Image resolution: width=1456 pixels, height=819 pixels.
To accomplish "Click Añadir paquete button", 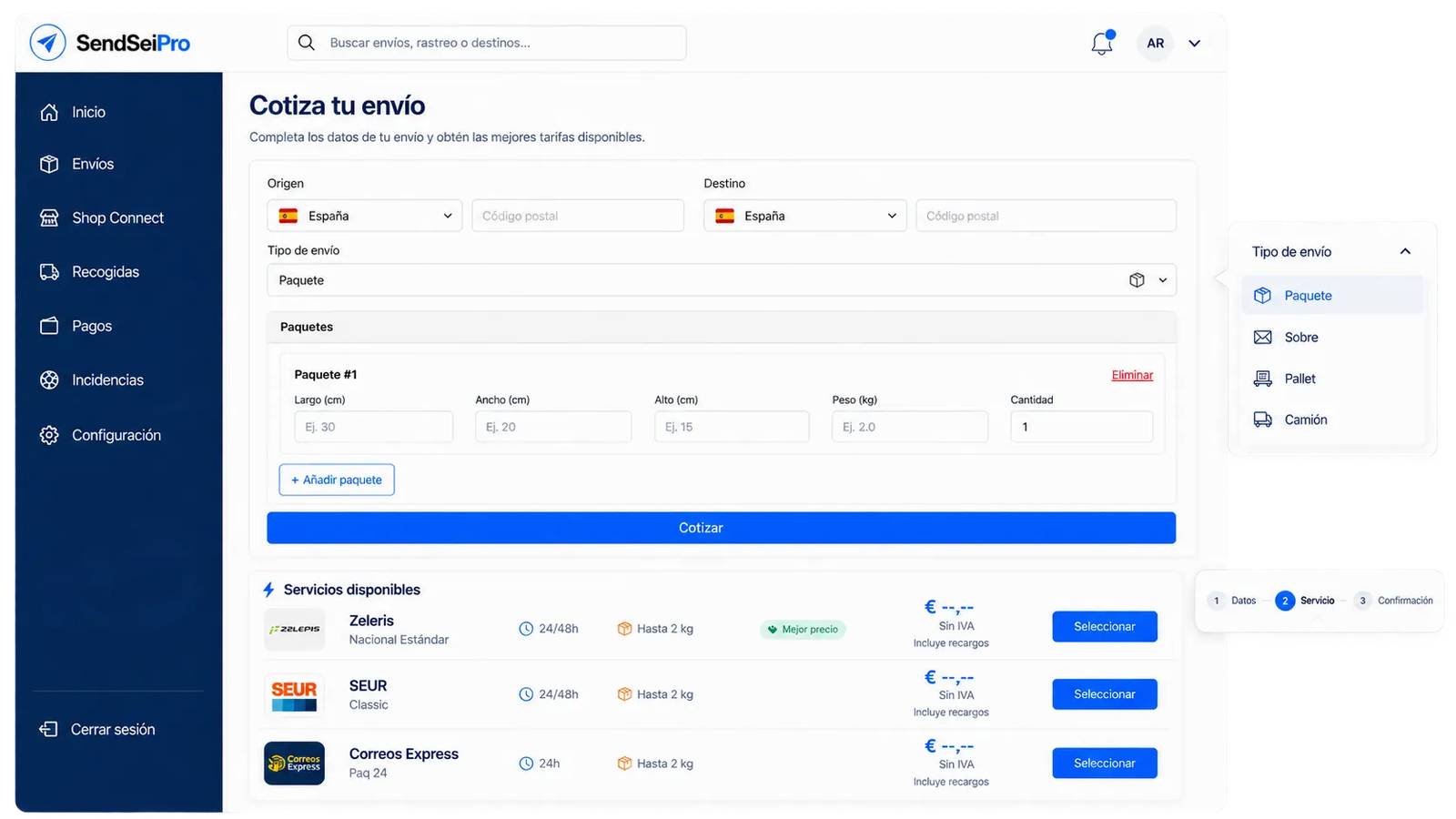I will pos(337,480).
